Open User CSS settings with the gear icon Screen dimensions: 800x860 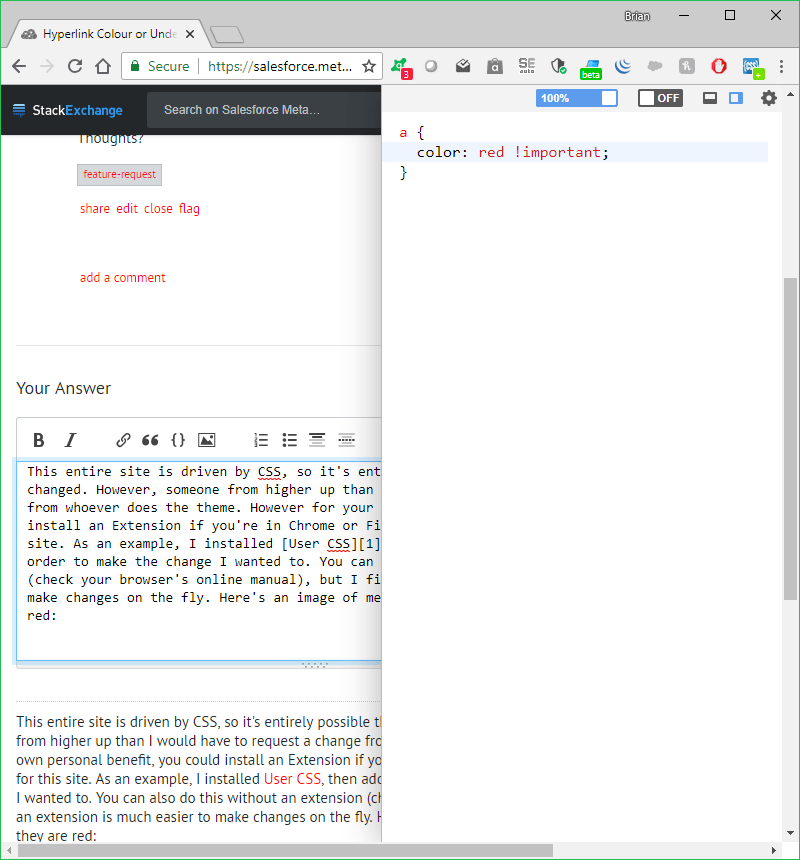click(768, 99)
